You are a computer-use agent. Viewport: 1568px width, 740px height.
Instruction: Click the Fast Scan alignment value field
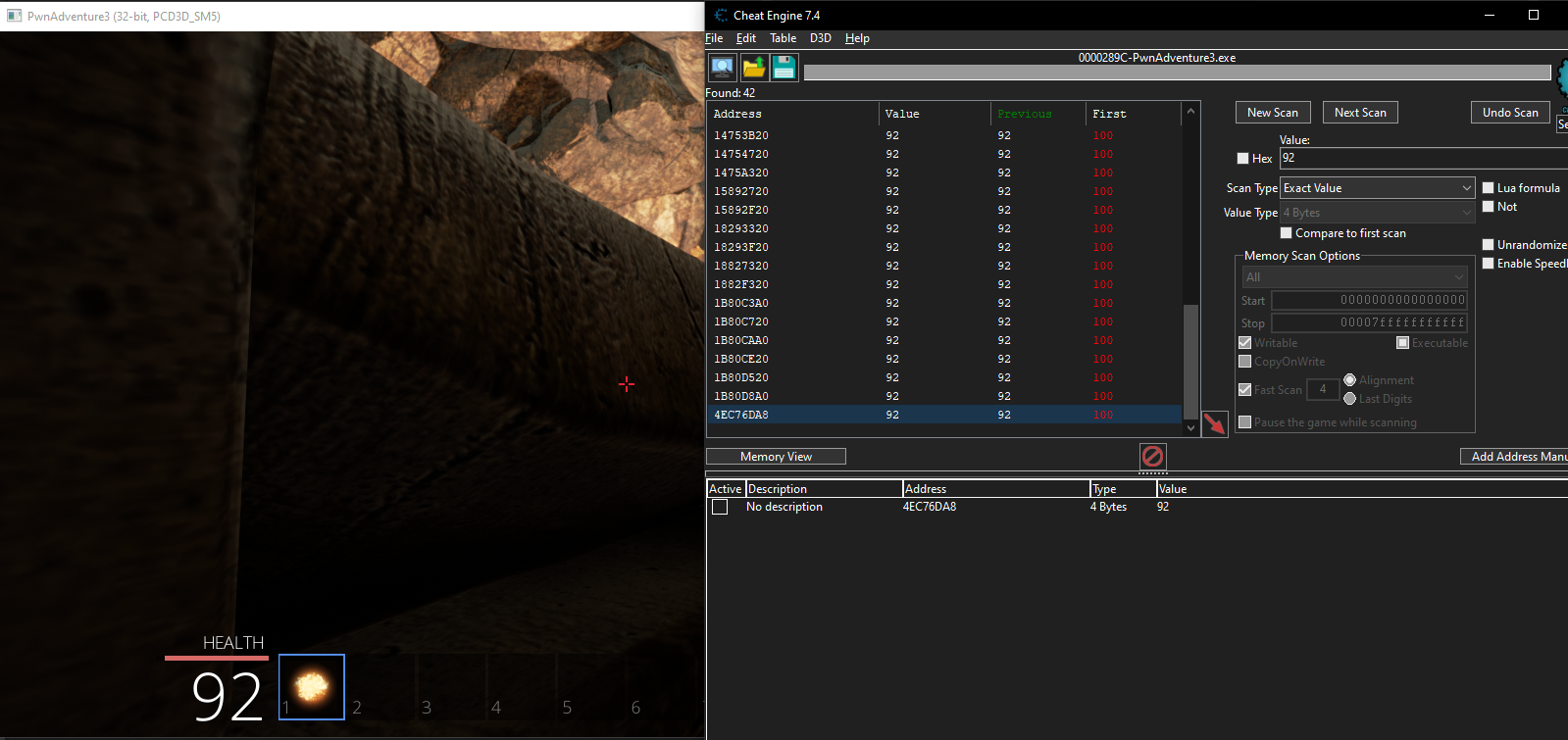point(1323,390)
